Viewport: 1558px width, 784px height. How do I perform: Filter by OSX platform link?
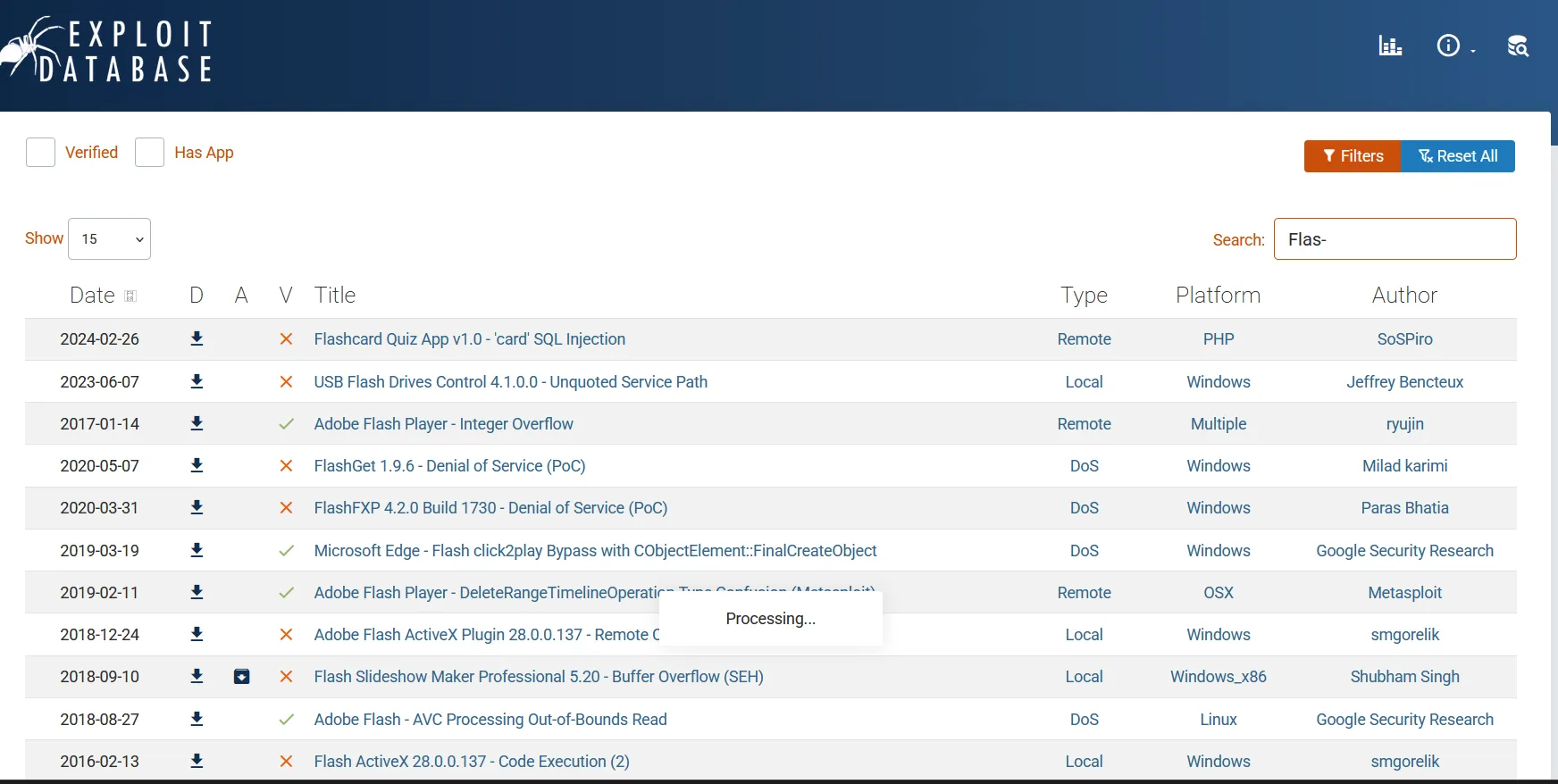point(1219,593)
